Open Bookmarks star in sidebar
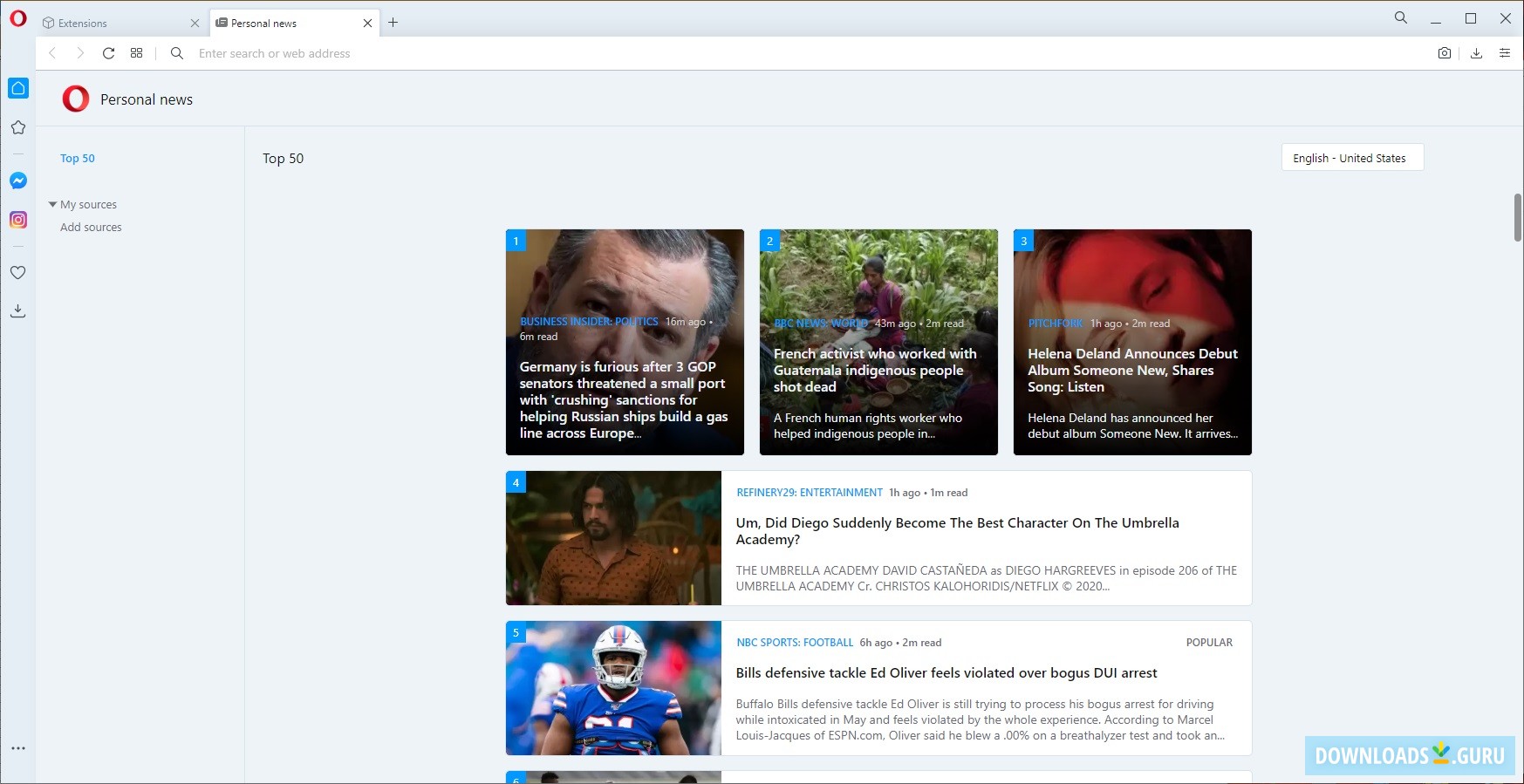Screen dimensions: 1524x784 click(x=18, y=127)
